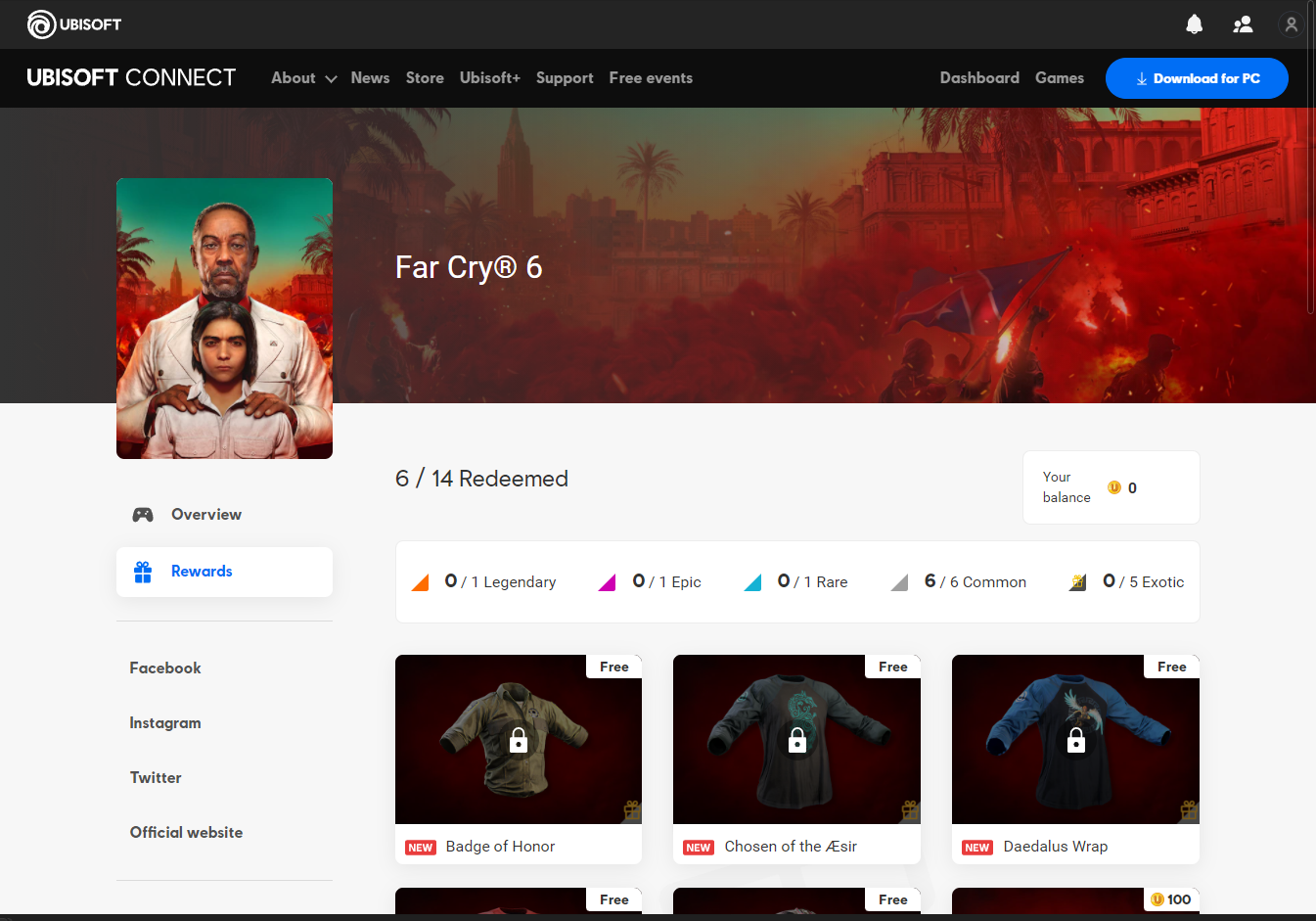
Task: Click the gift icon on Daedalus Wrap card
Action: coord(1190,810)
